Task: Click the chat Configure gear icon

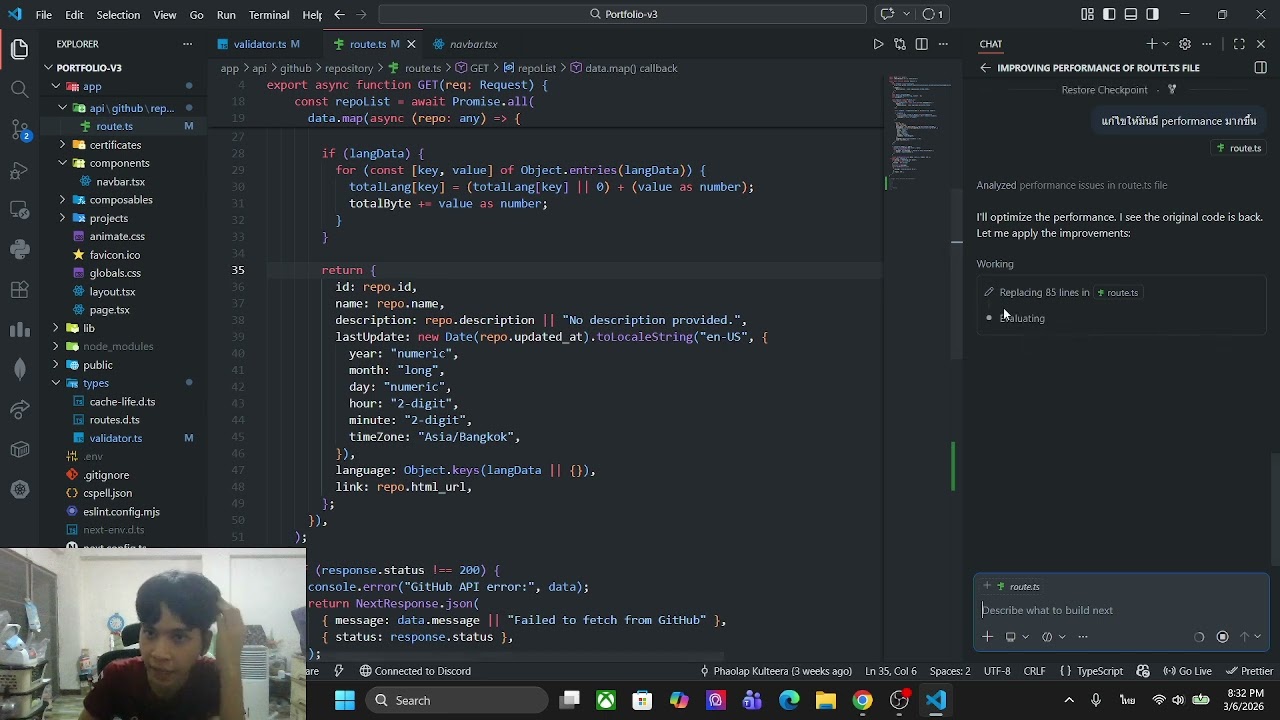Action: coord(1185,44)
